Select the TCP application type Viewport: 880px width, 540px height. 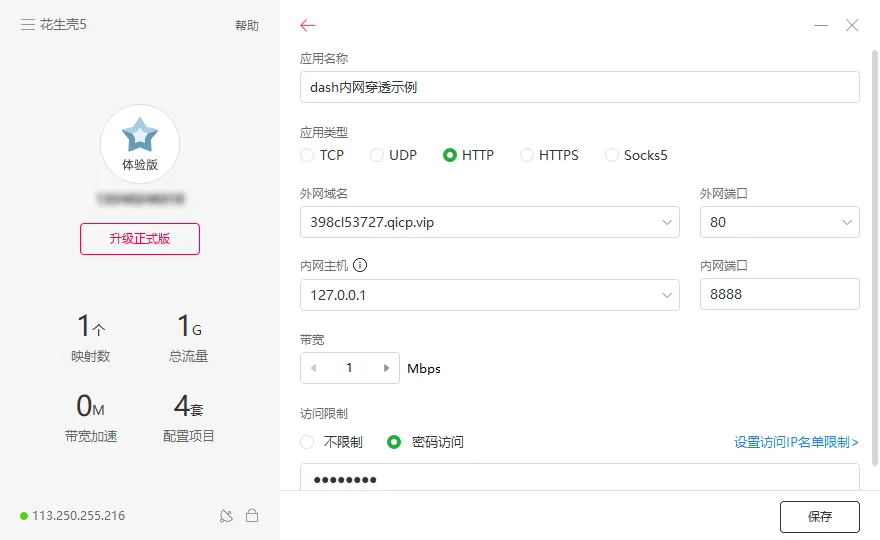[x=308, y=155]
